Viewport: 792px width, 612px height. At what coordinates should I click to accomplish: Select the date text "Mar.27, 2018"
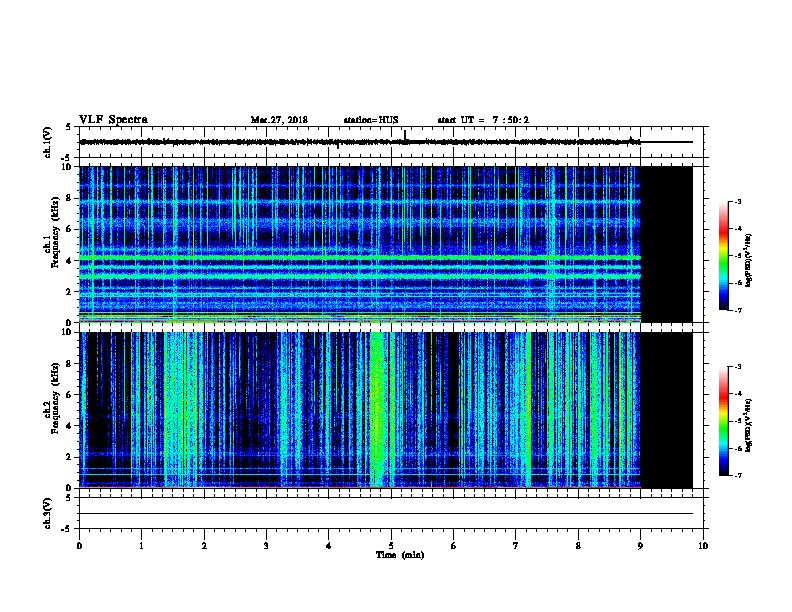coord(279,120)
